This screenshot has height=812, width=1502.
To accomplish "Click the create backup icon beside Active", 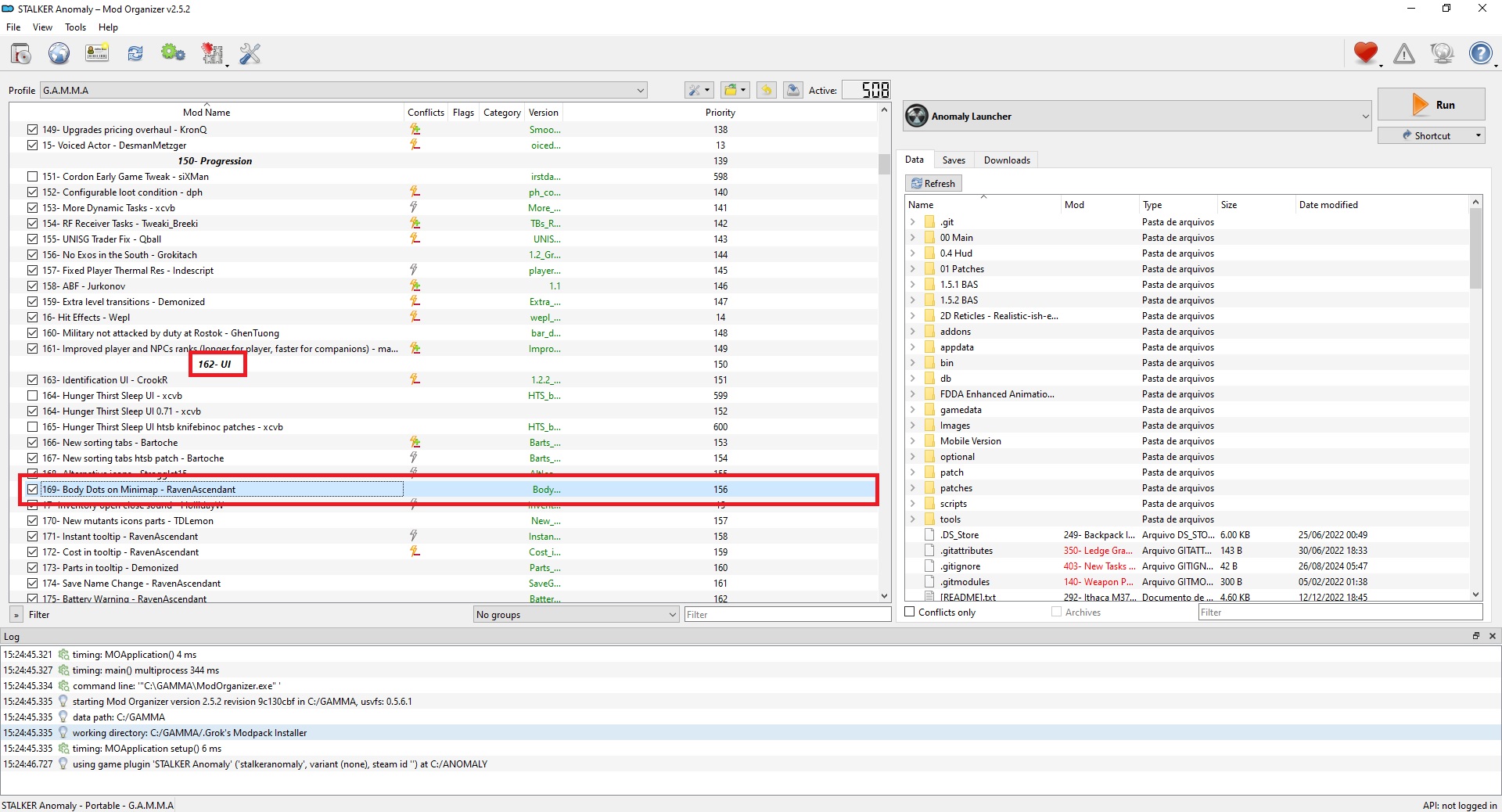I will click(793, 90).
